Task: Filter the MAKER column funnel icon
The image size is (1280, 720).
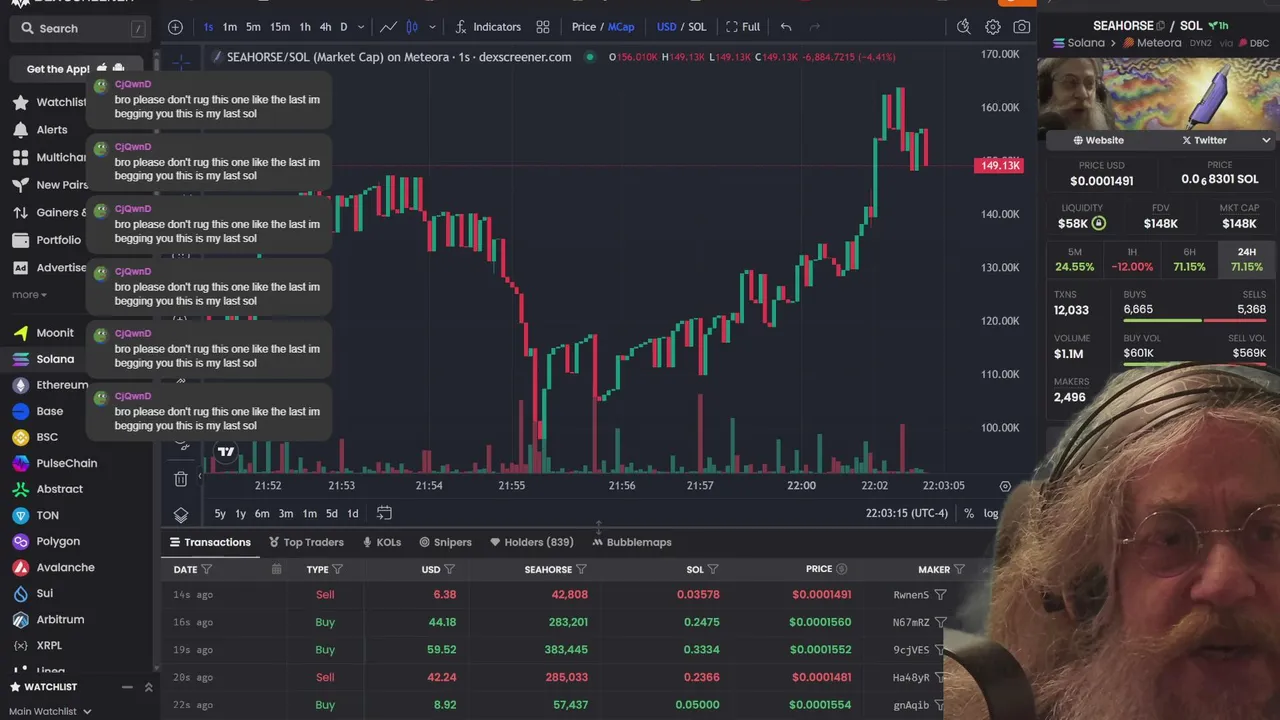Action: 959,570
